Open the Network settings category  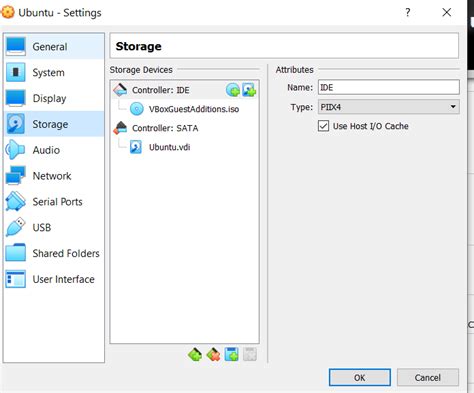pos(54,176)
